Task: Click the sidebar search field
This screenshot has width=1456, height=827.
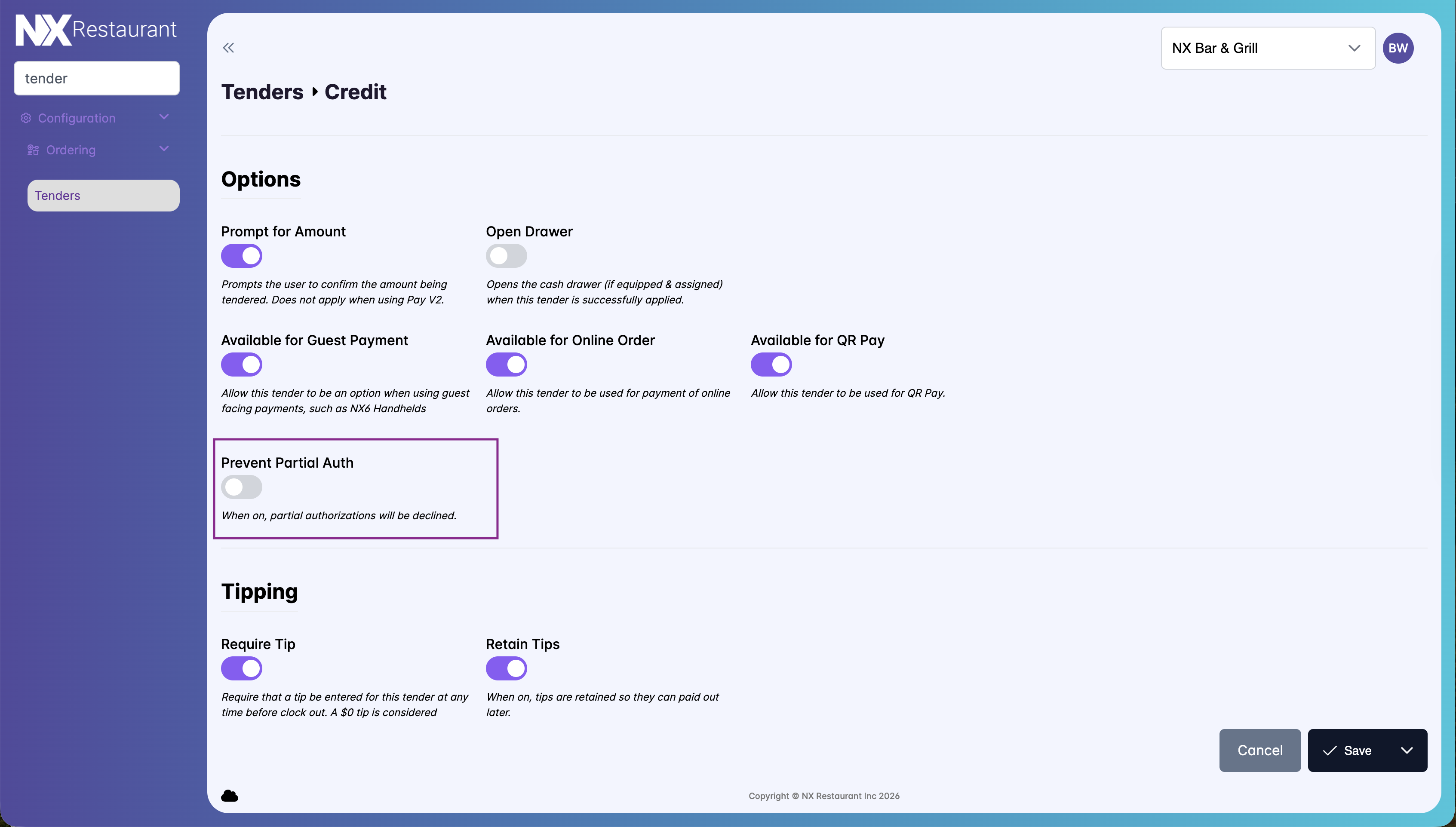Action: (97, 78)
